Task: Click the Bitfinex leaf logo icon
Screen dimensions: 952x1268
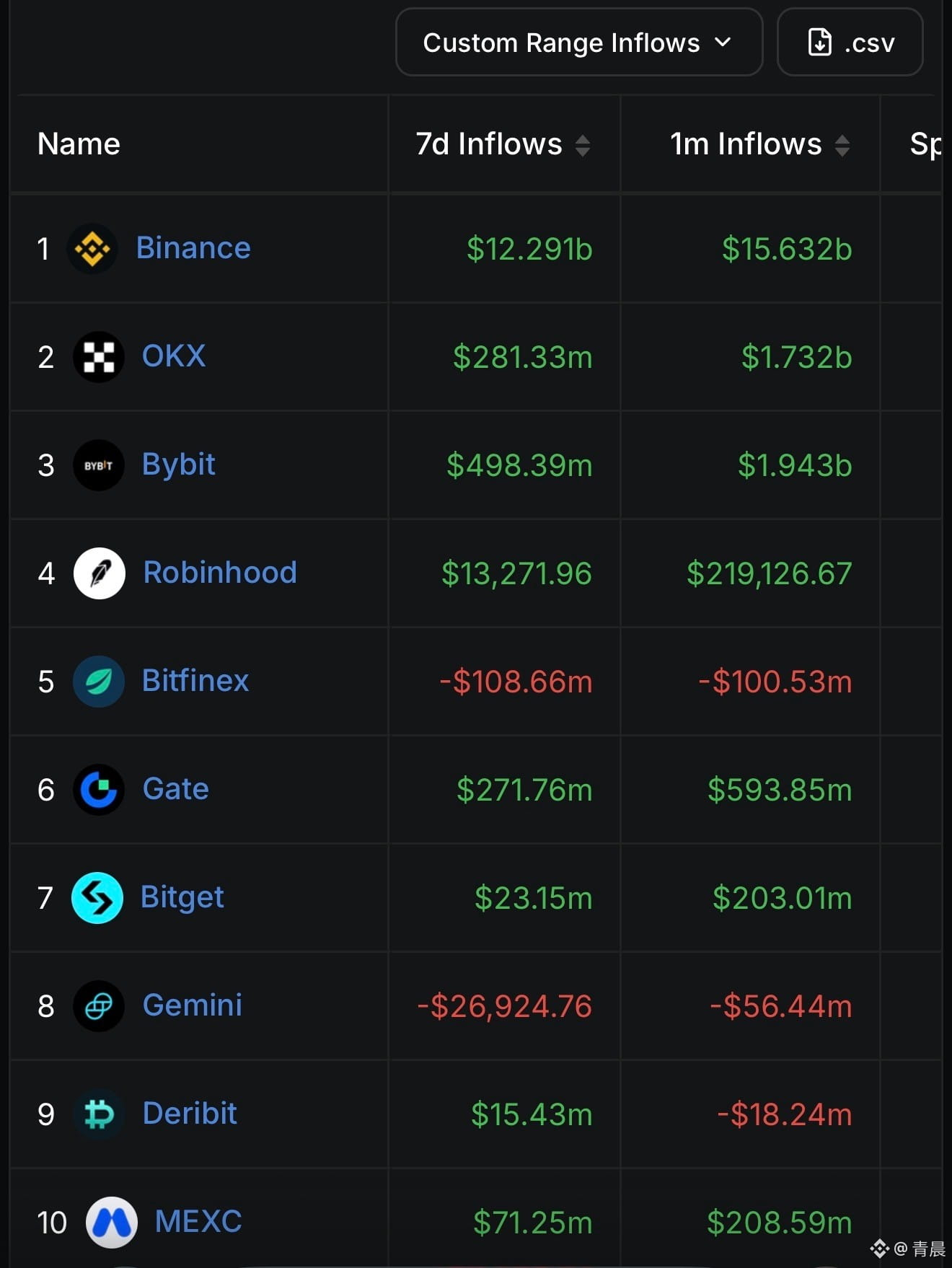Action: pos(99,682)
